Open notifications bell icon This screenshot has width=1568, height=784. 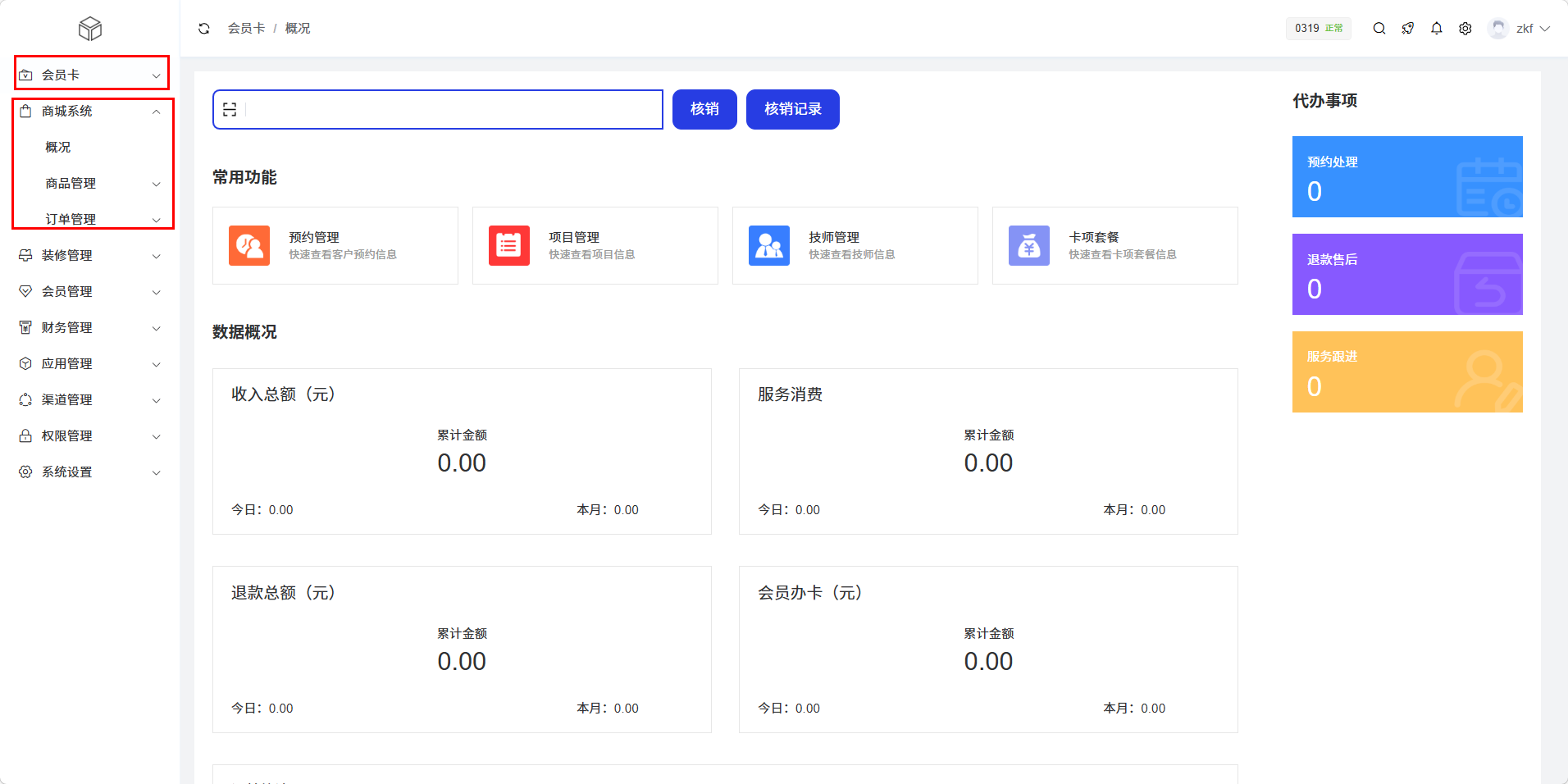click(x=1437, y=29)
